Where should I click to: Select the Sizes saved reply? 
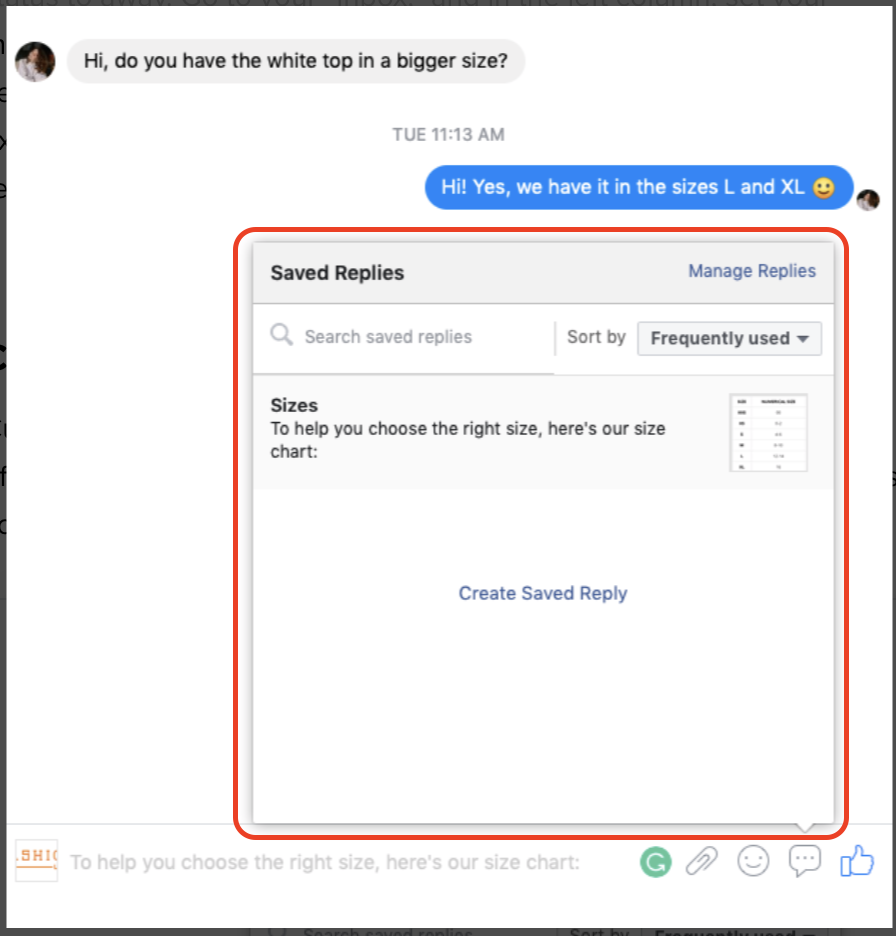pos(543,432)
